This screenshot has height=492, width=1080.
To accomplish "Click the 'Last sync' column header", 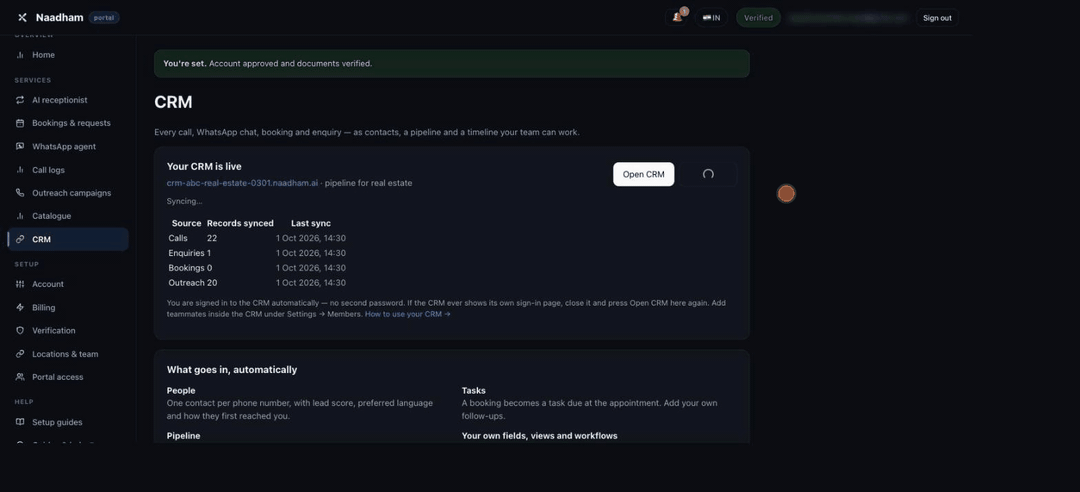I will tap(311, 223).
